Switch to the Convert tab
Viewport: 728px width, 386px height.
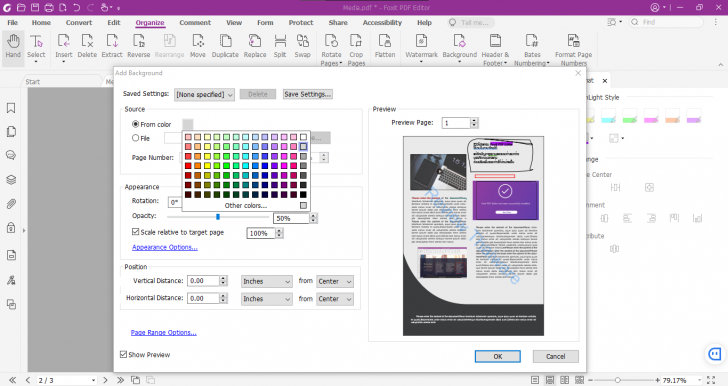pyautogui.click(x=79, y=22)
